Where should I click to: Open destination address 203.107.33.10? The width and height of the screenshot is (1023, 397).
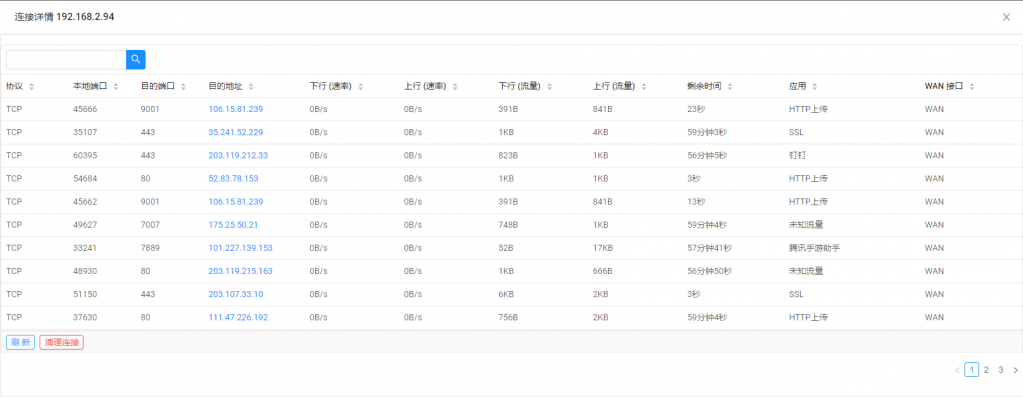coord(236,294)
